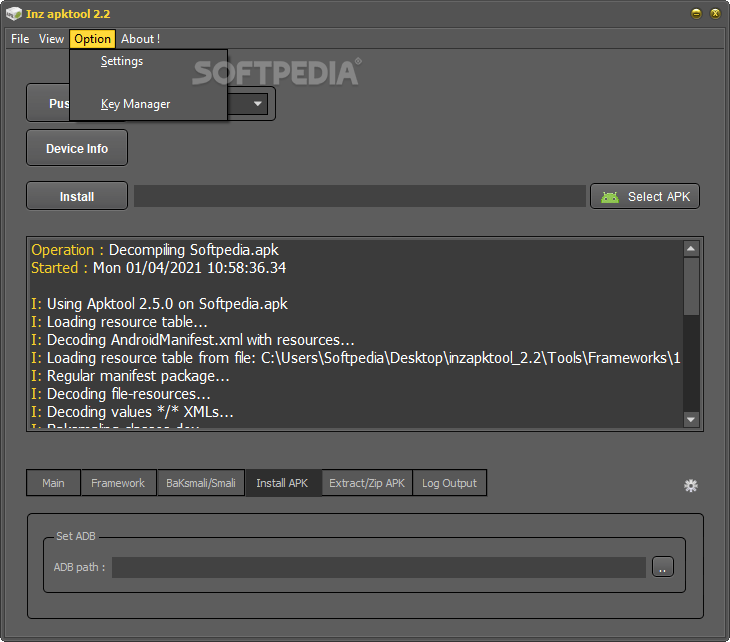This screenshot has width=730, height=642.
Task: Click the Install button
Action: (x=77, y=196)
